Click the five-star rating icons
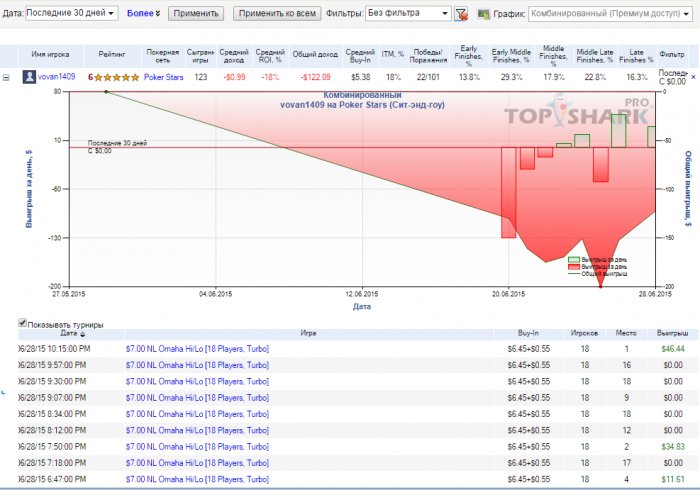The width and height of the screenshot is (700, 490). point(116,76)
